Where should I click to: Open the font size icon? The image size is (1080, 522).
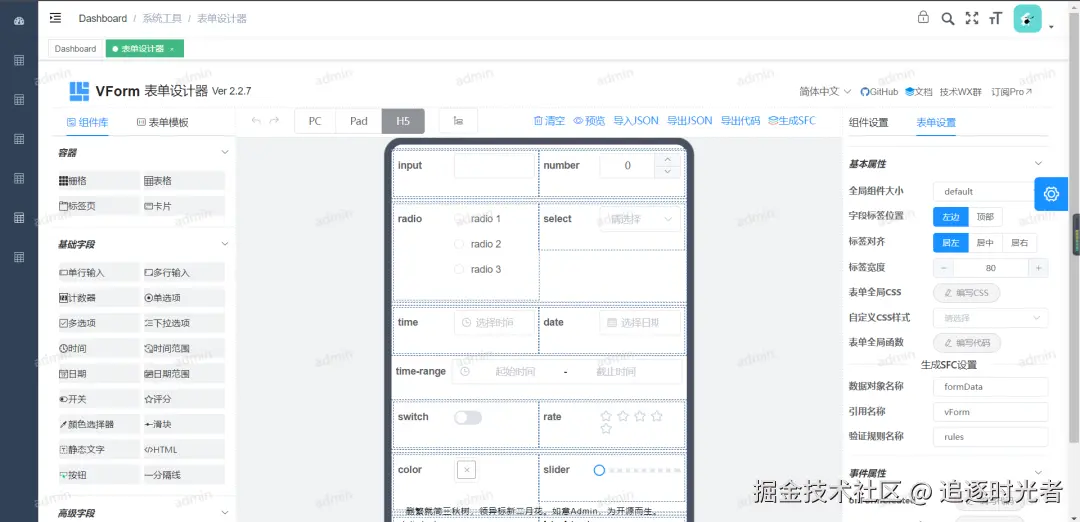point(995,19)
